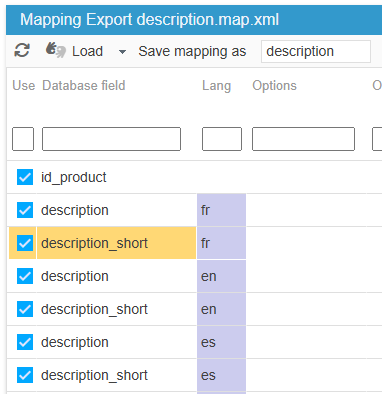
Task: Click the Use filter checkbox box
Action: point(23,139)
